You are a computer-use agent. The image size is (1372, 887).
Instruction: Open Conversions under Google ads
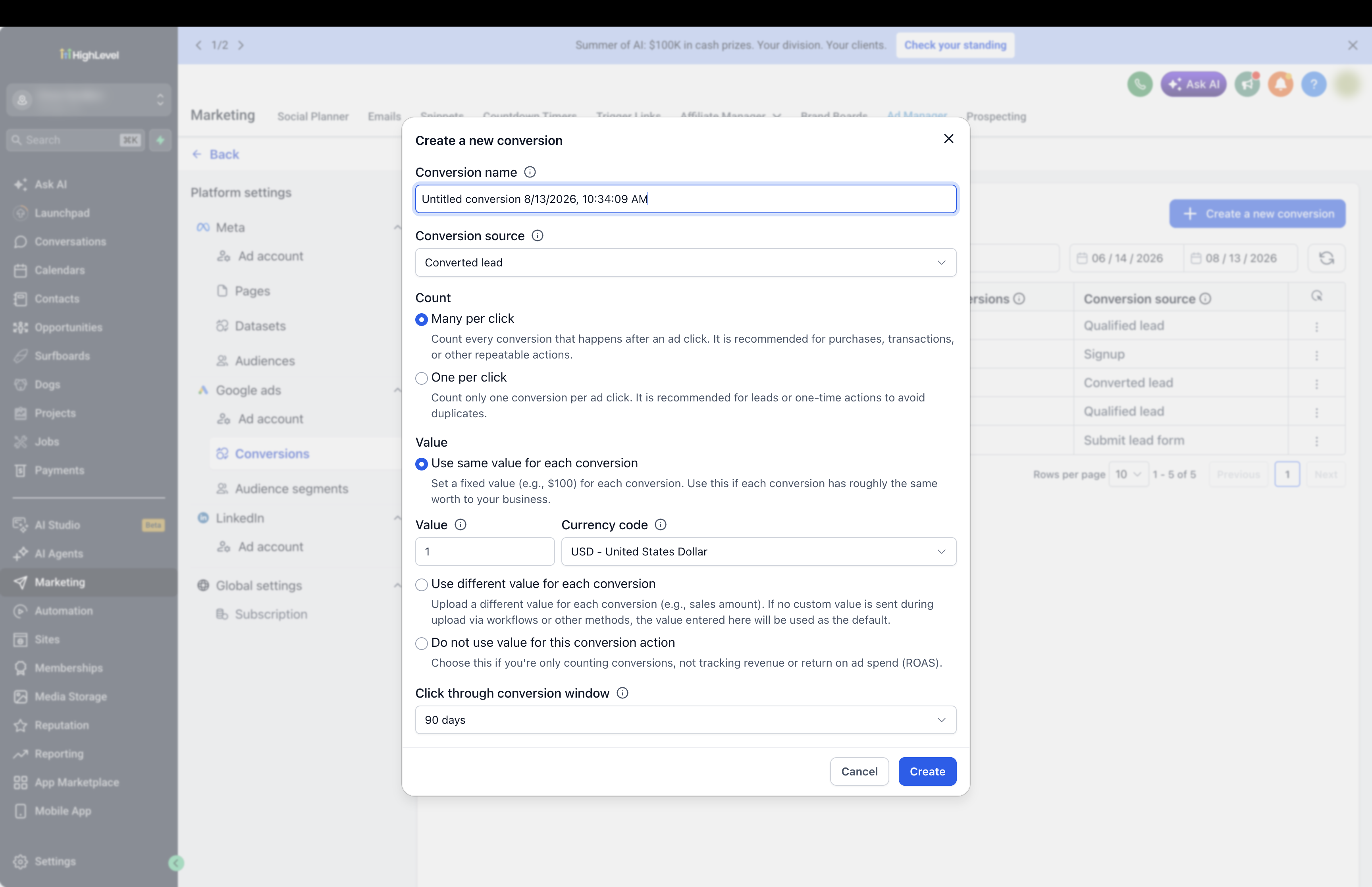pos(272,454)
